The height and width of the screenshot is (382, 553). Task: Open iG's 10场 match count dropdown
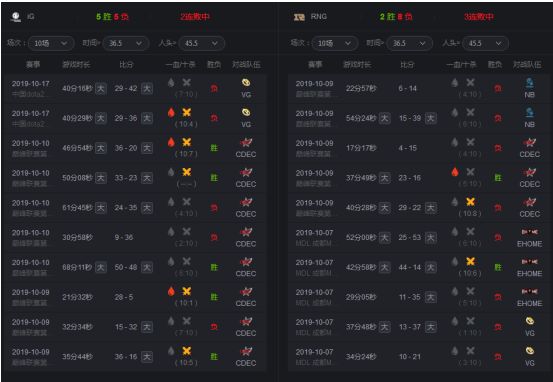[51, 43]
